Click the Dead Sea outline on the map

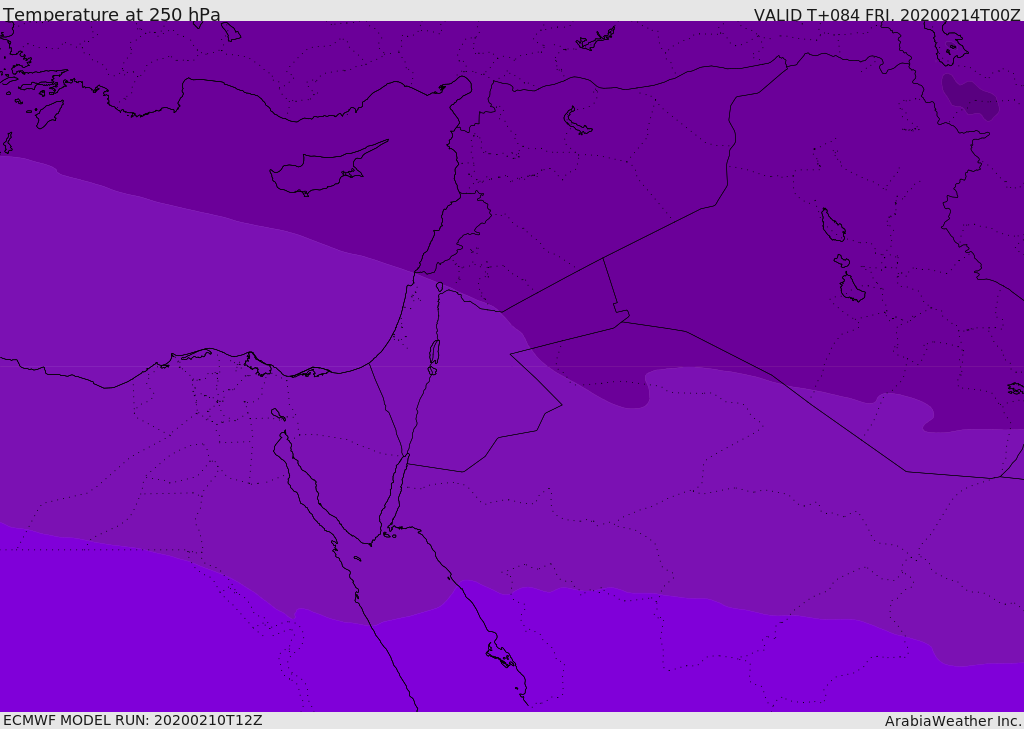point(434,352)
